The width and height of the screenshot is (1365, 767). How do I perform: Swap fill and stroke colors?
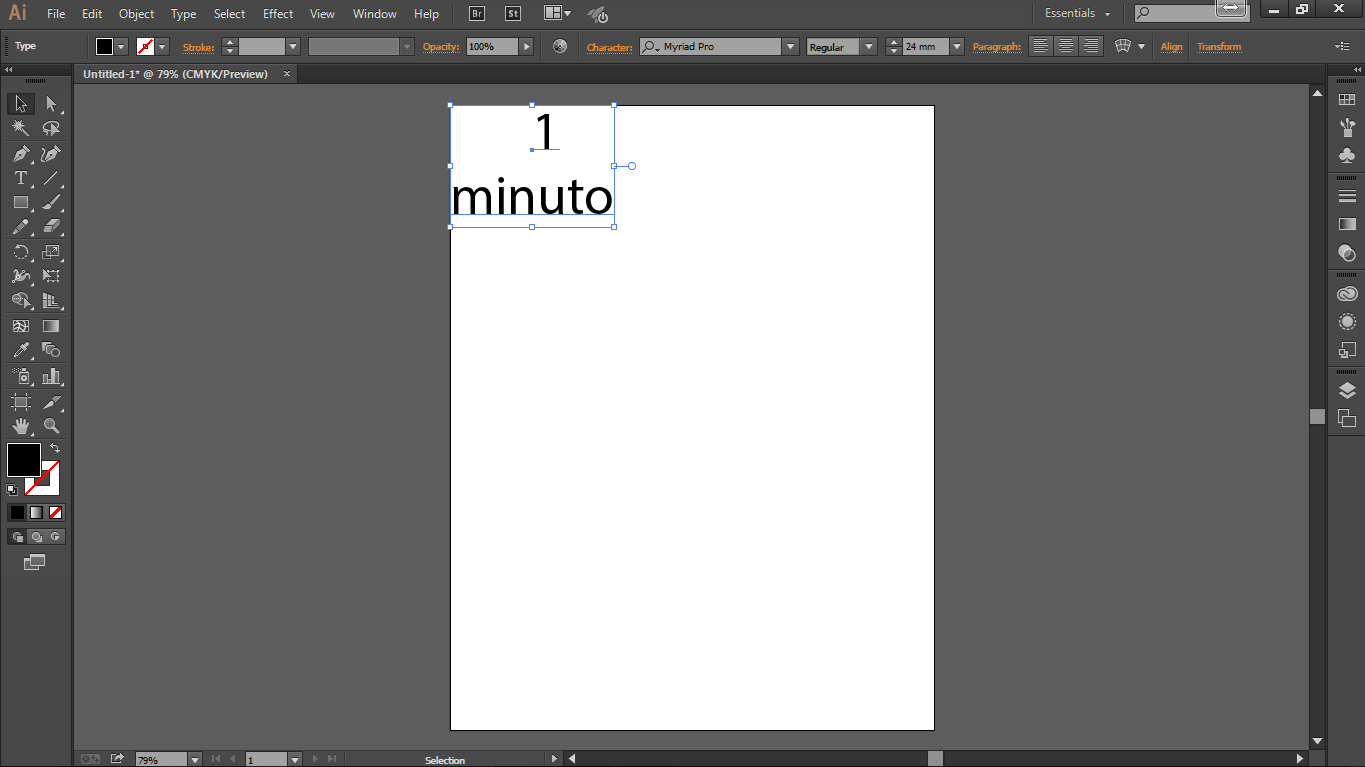pyautogui.click(x=55, y=448)
